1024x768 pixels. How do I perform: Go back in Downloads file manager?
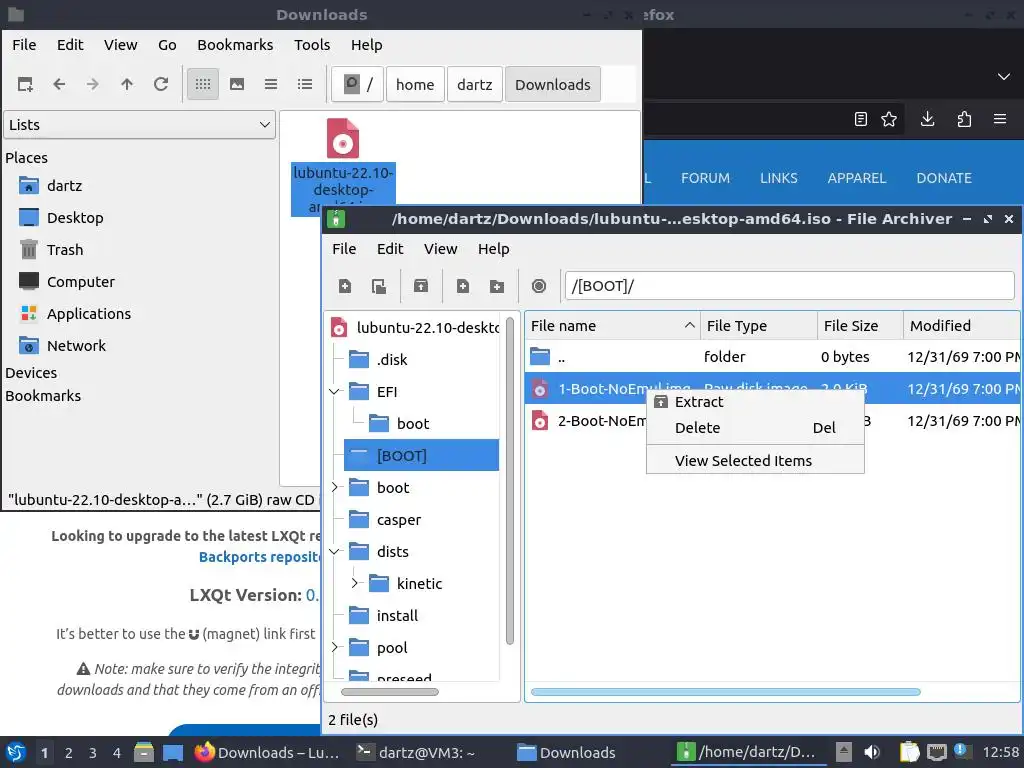(59, 84)
